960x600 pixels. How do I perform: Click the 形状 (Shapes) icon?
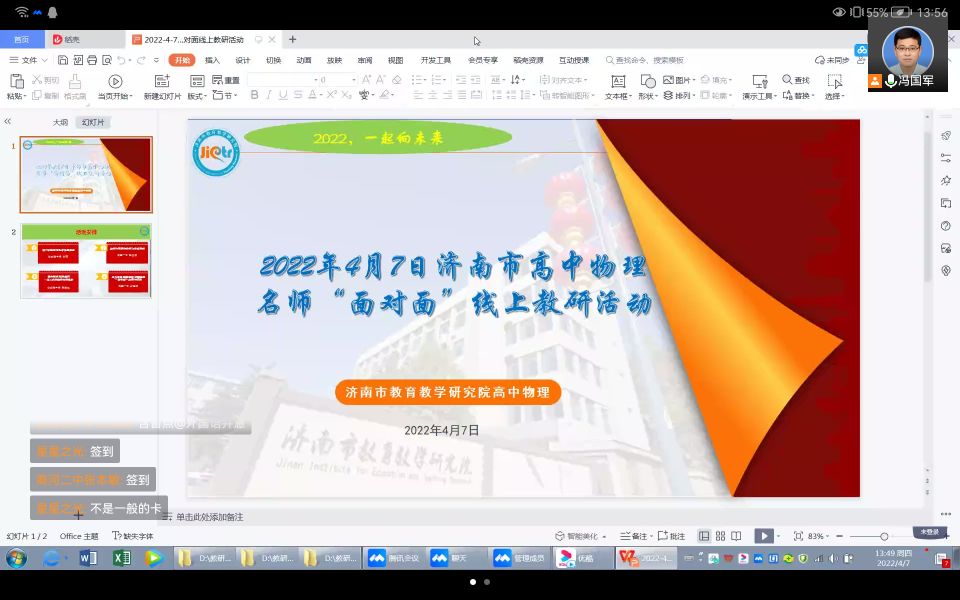click(648, 81)
